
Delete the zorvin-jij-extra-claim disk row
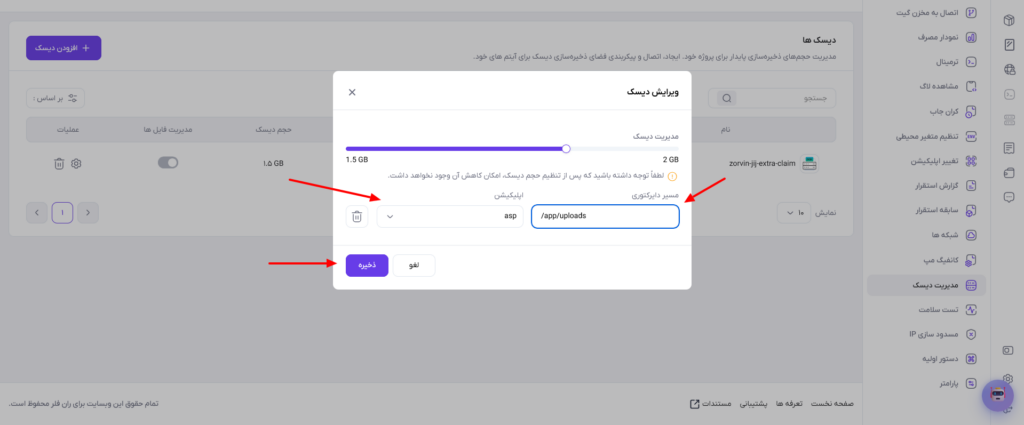coord(59,163)
